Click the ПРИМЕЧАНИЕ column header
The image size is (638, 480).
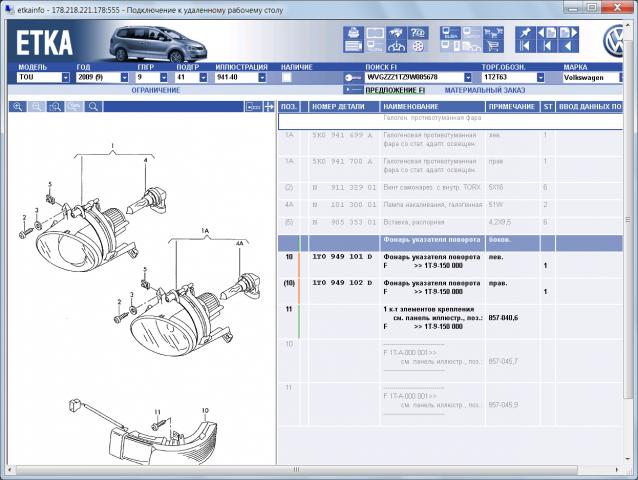(512, 107)
